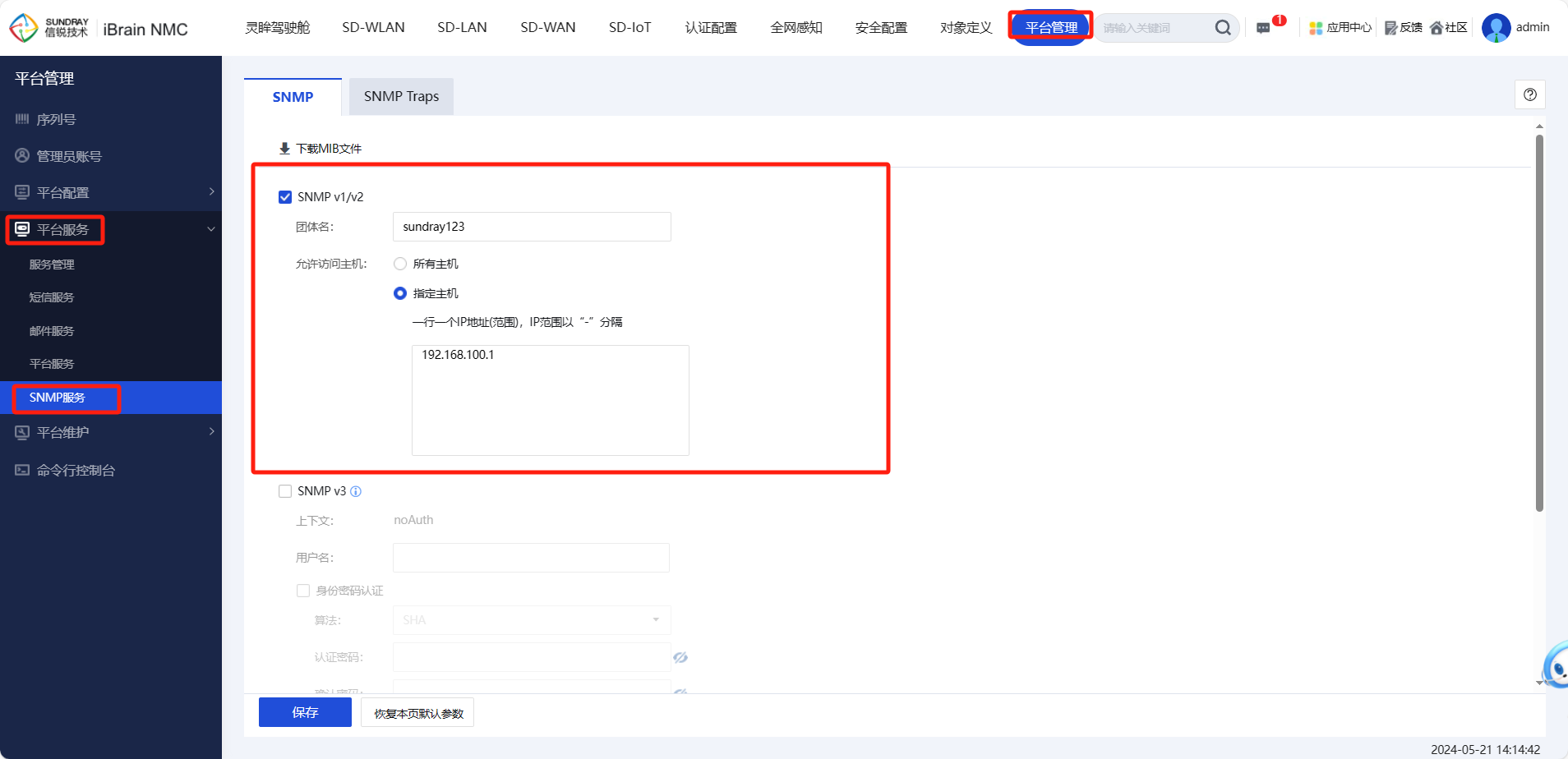Expand 平台配置 in the sidebar

(111, 192)
